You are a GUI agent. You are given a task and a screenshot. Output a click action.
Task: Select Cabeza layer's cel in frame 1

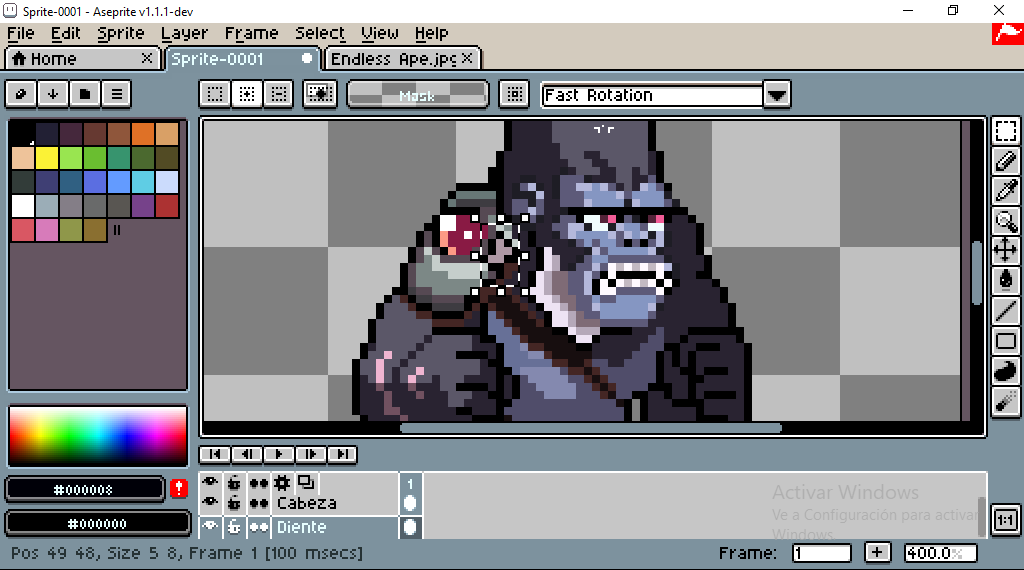pos(410,503)
